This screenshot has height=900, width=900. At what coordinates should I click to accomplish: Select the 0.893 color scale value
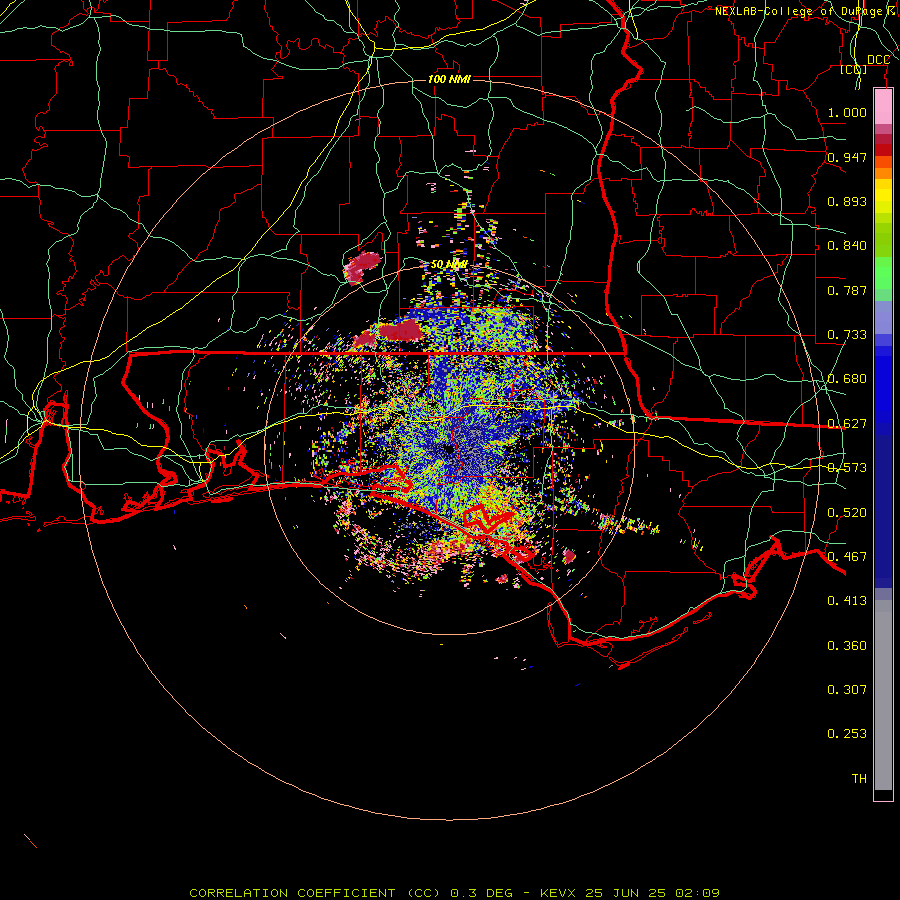coord(847,201)
